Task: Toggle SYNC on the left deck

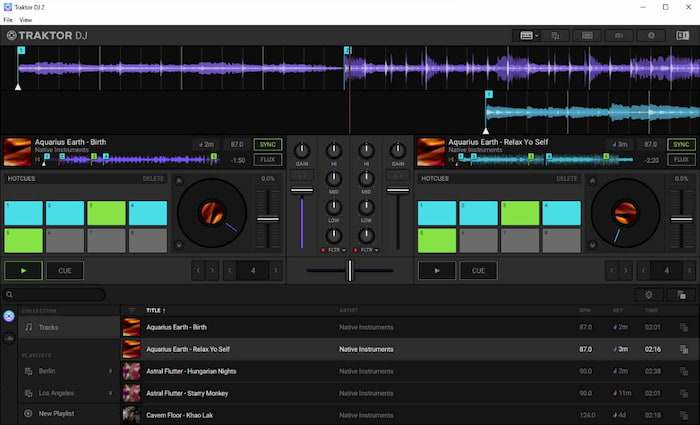Action: pos(268,144)
